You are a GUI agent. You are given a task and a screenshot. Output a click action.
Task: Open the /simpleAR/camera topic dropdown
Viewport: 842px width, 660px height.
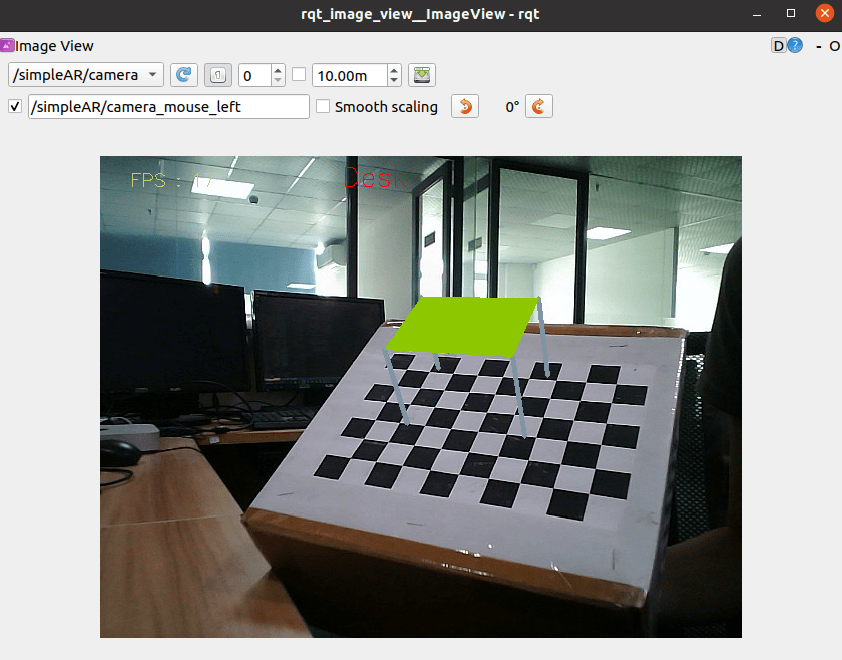[86, 75]
